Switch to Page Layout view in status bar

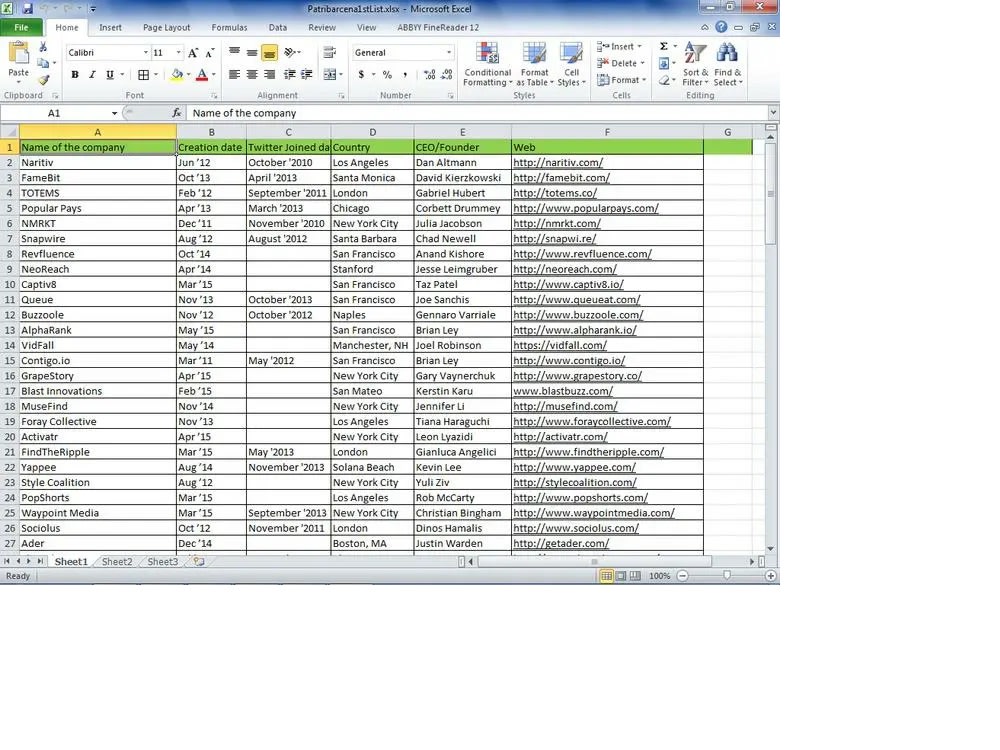(621, 576)
